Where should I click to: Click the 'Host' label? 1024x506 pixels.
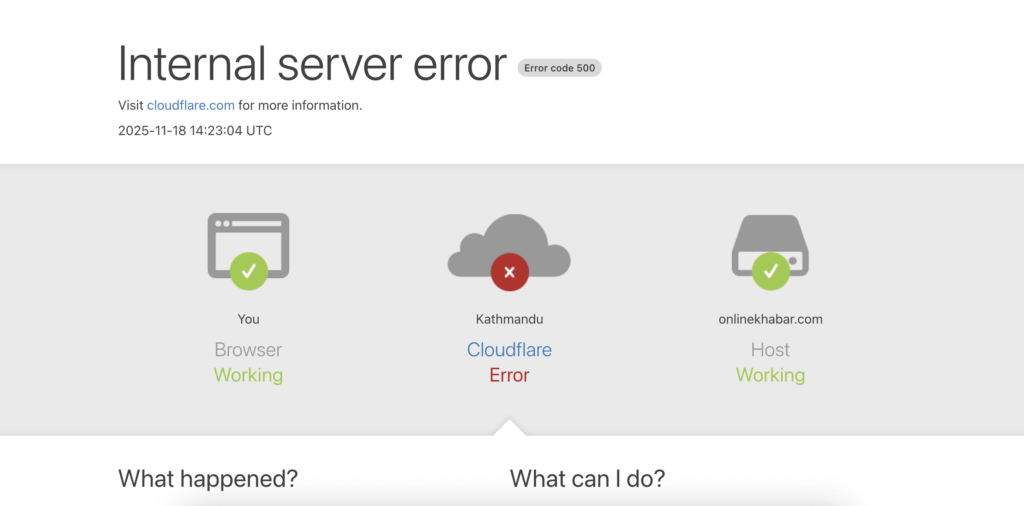click(771, 350)
